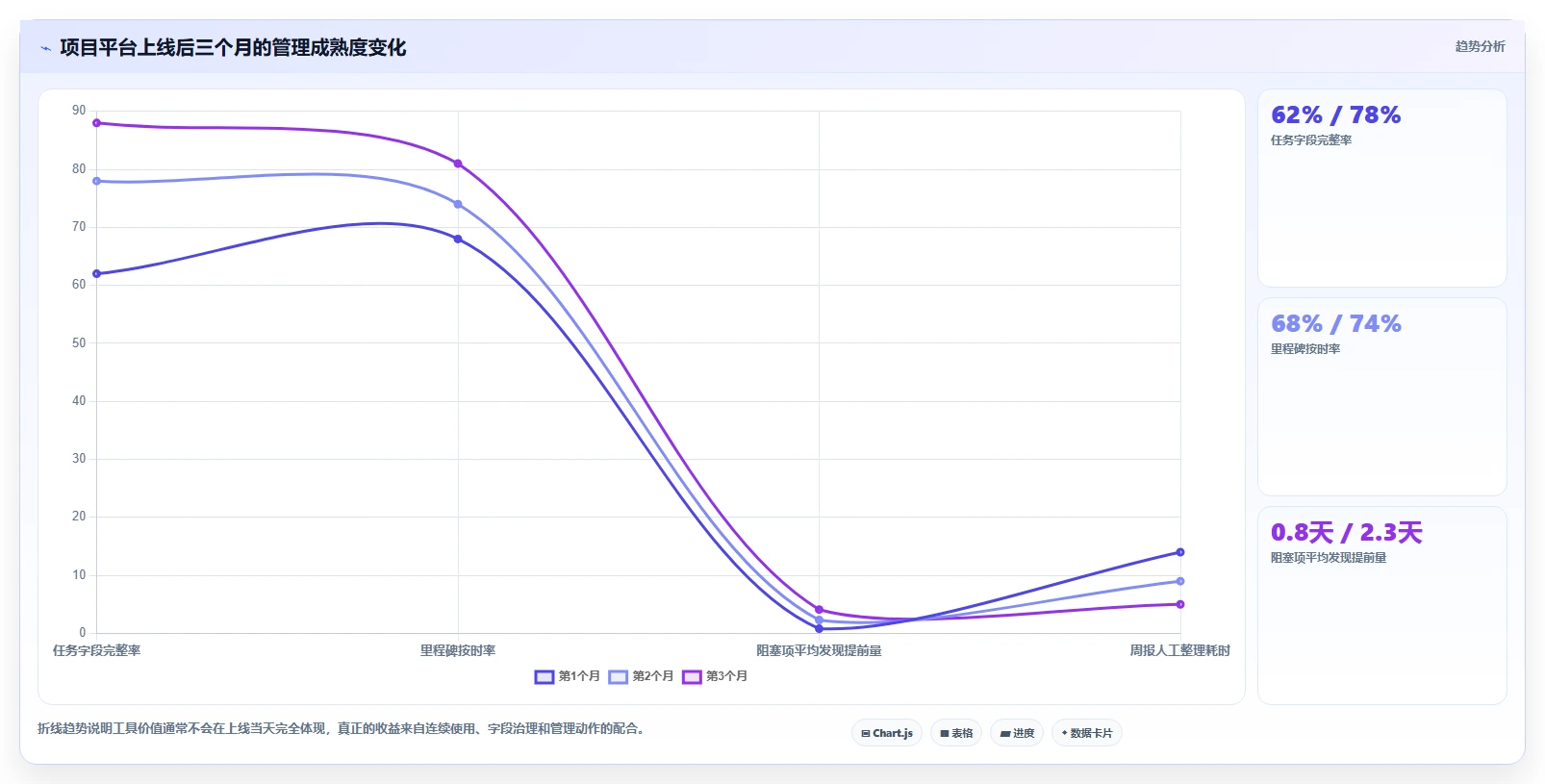
Task: Click the y-axis tick label 70
Action: pyautogui.click(x=79, y=227)
